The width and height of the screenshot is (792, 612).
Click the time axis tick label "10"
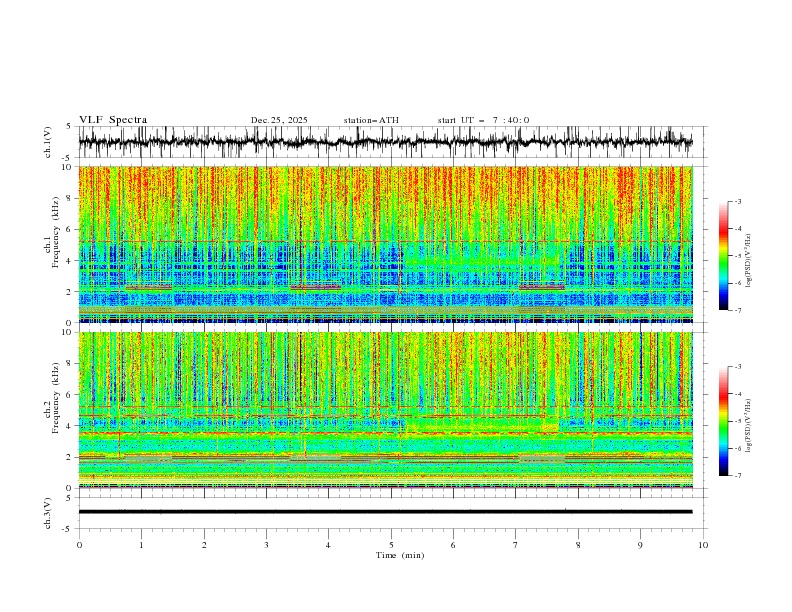[x=703, y=545]
